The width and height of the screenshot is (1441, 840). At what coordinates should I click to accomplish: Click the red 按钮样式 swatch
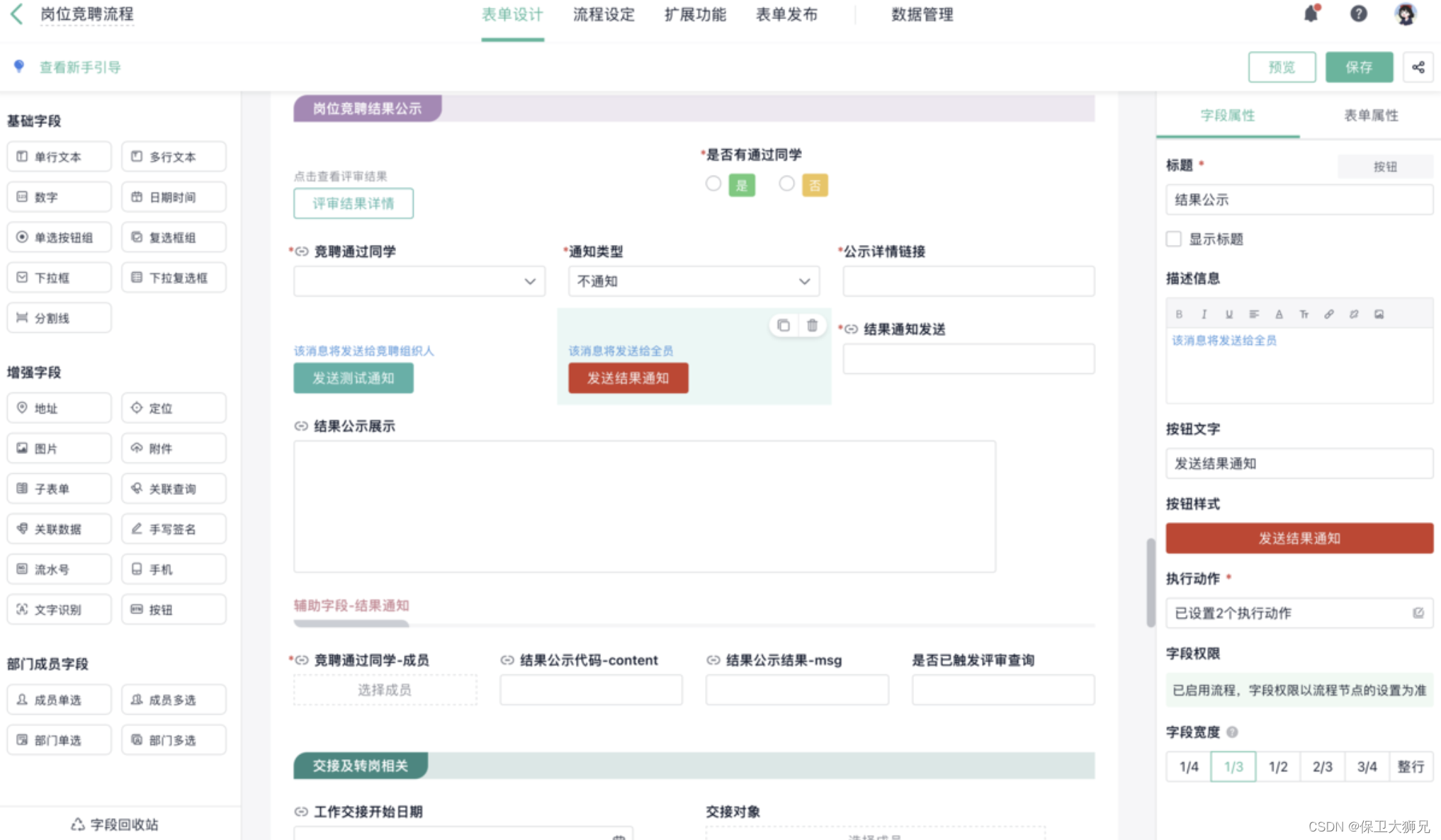tap(1299, 538)
